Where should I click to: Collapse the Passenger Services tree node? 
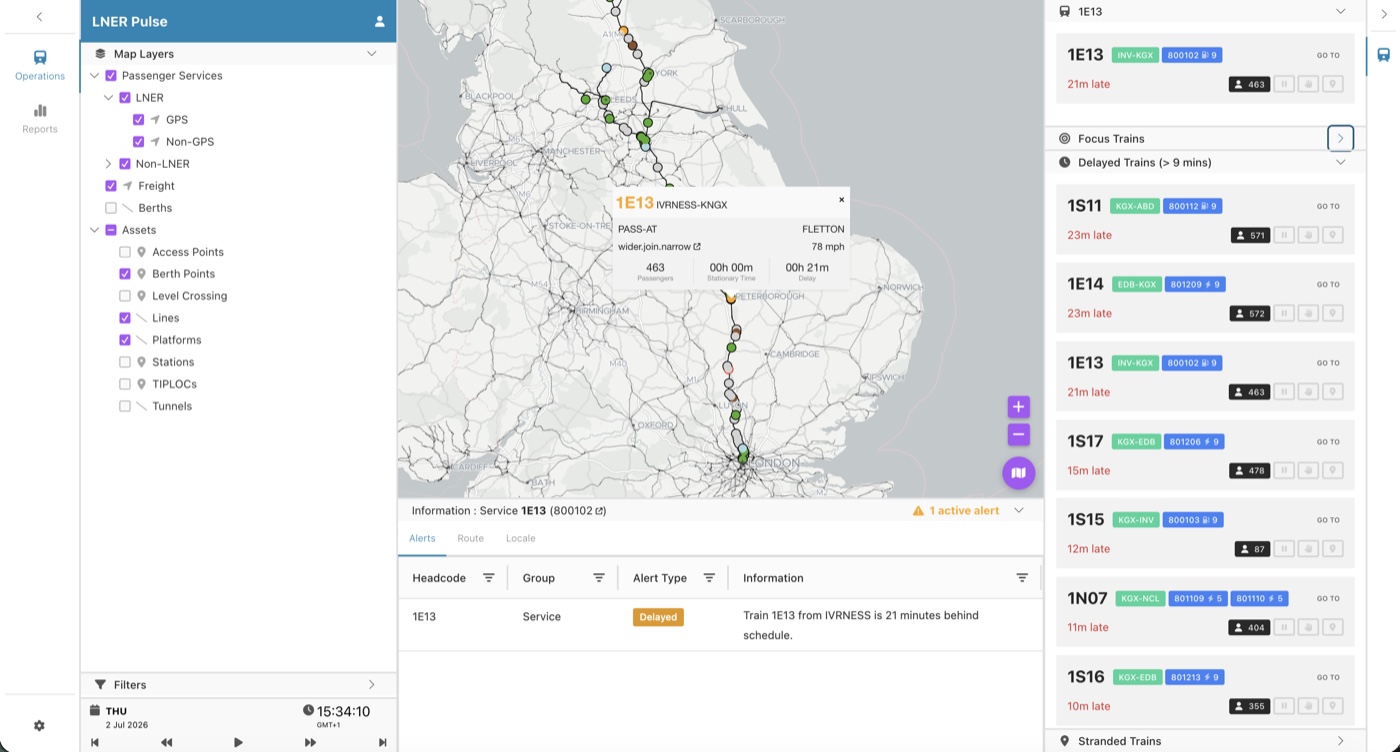tap(95, 76)
